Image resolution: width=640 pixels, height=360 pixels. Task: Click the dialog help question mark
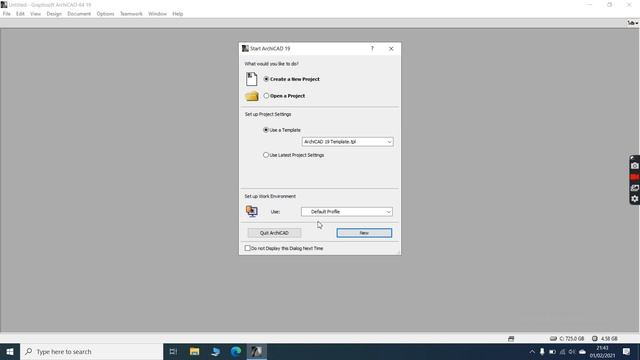click(x=372, y=49)
